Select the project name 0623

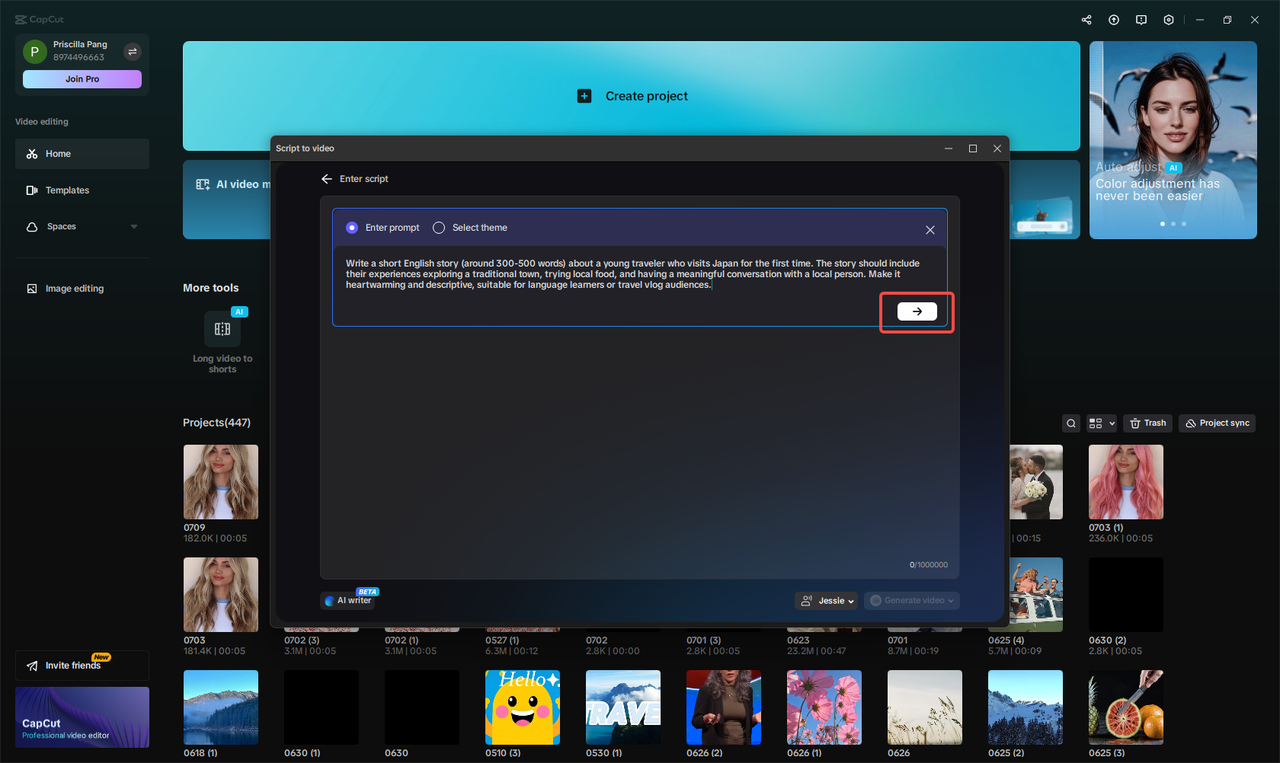(798, 640)
